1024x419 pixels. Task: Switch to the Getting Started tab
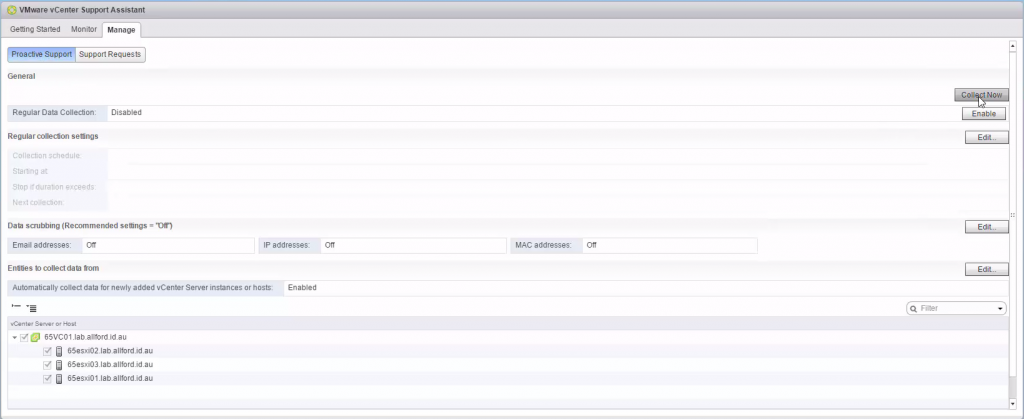click(x=35, y=29)
